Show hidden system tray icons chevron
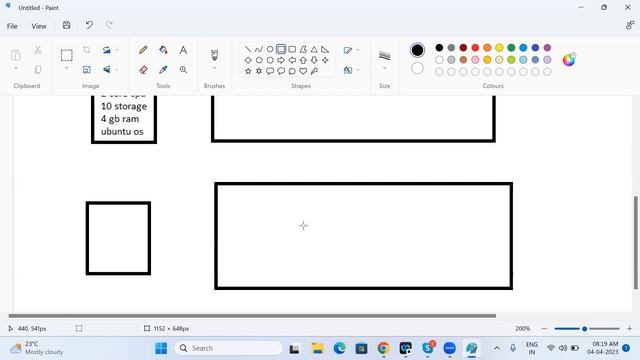 [x=497, y=348]
